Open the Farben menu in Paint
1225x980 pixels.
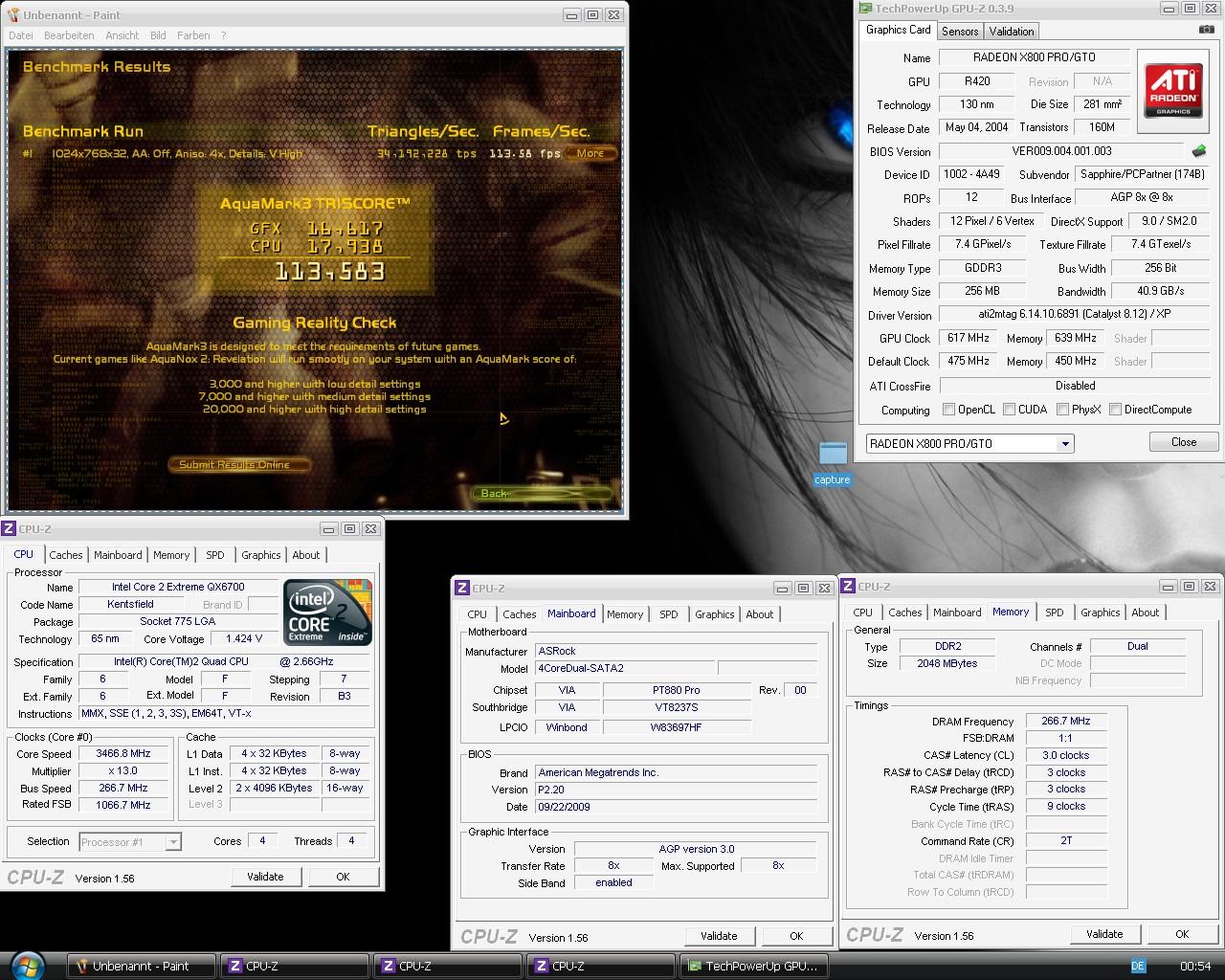193,35
